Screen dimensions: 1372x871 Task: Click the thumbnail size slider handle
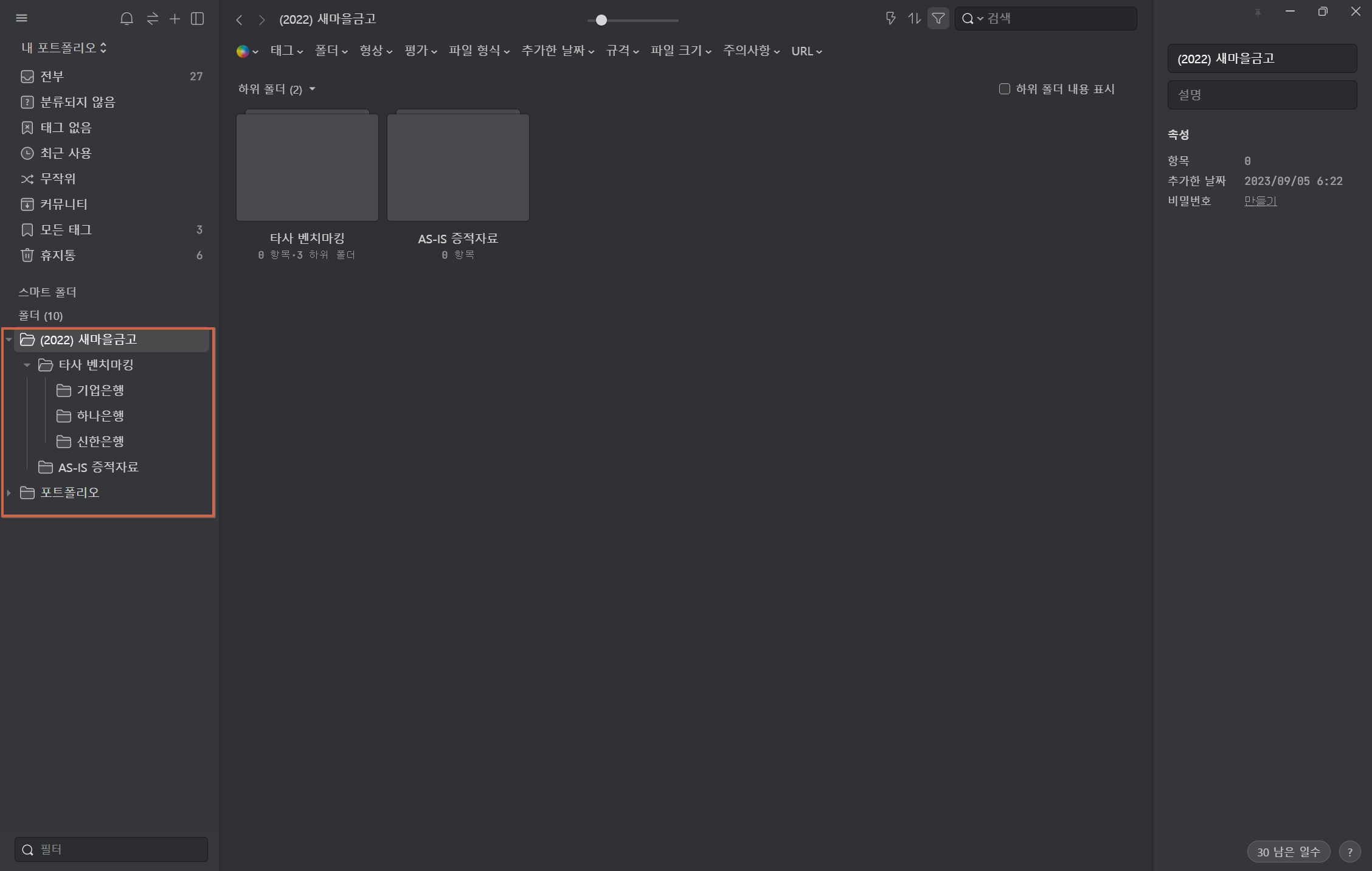point(601,20)
